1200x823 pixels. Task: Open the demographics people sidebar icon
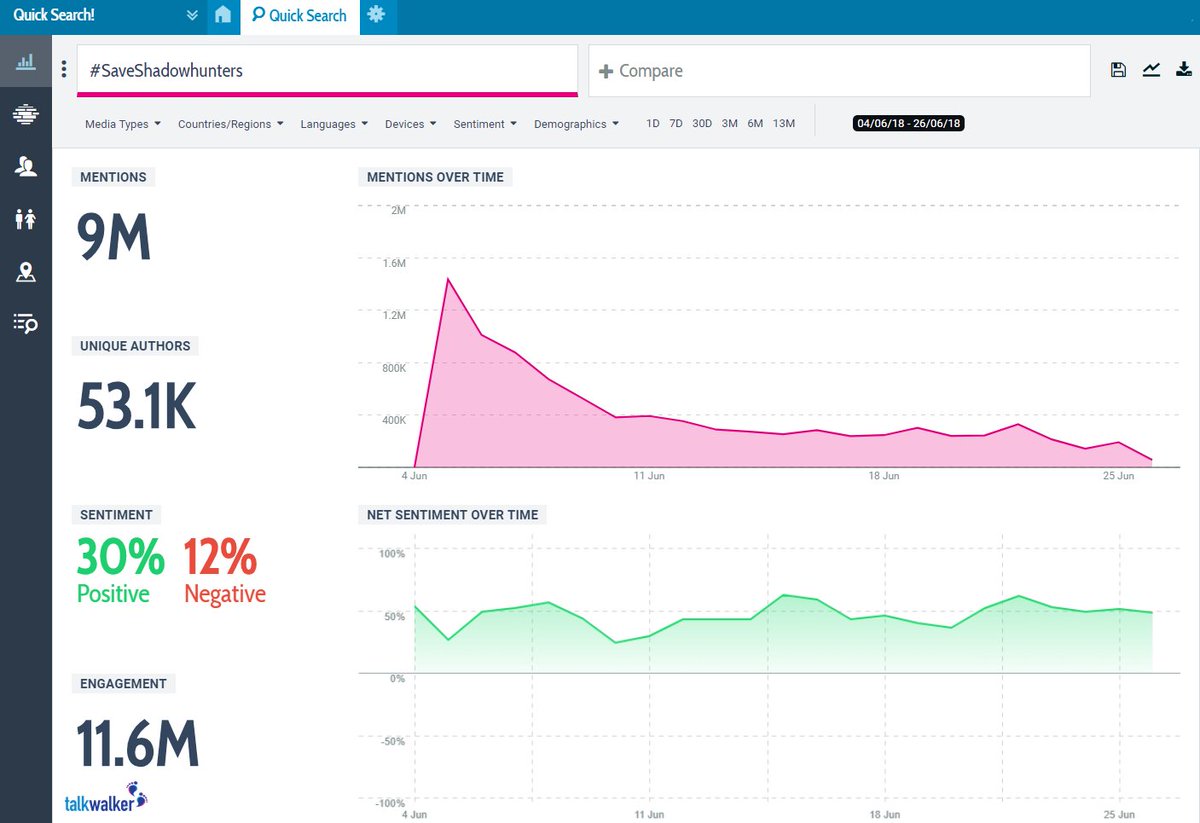(26, 218)
